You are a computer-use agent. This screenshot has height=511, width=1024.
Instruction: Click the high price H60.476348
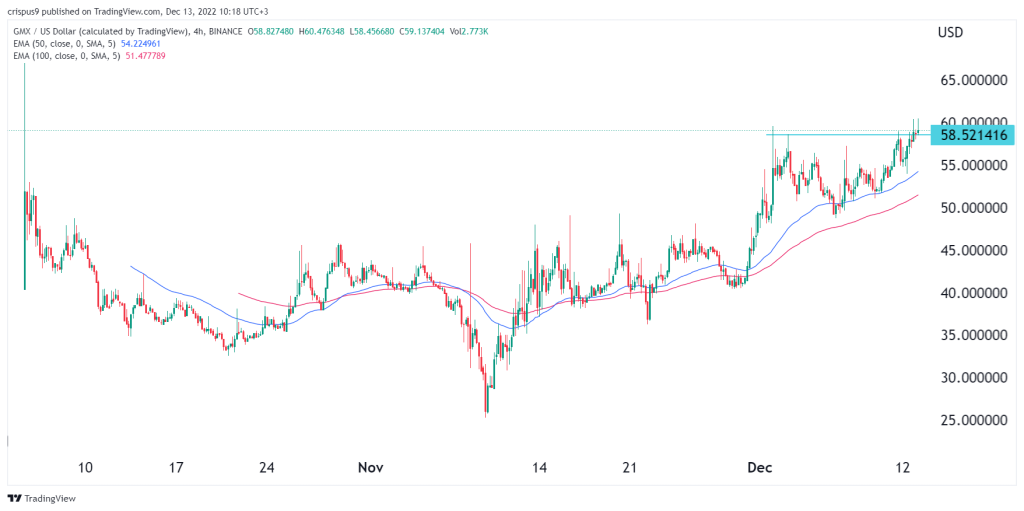tap(319, 31)
